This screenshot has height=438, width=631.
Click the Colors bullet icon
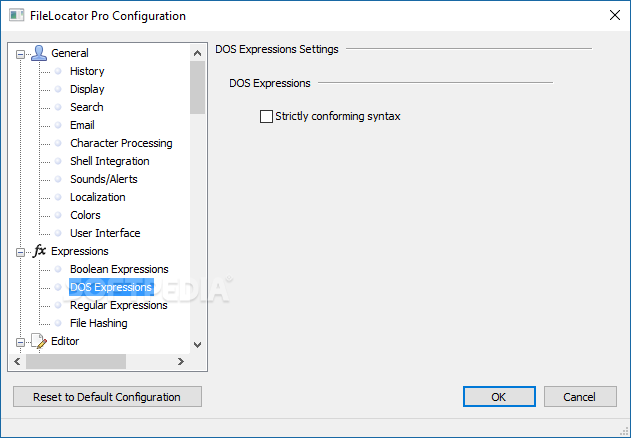[x=58, y=215]
